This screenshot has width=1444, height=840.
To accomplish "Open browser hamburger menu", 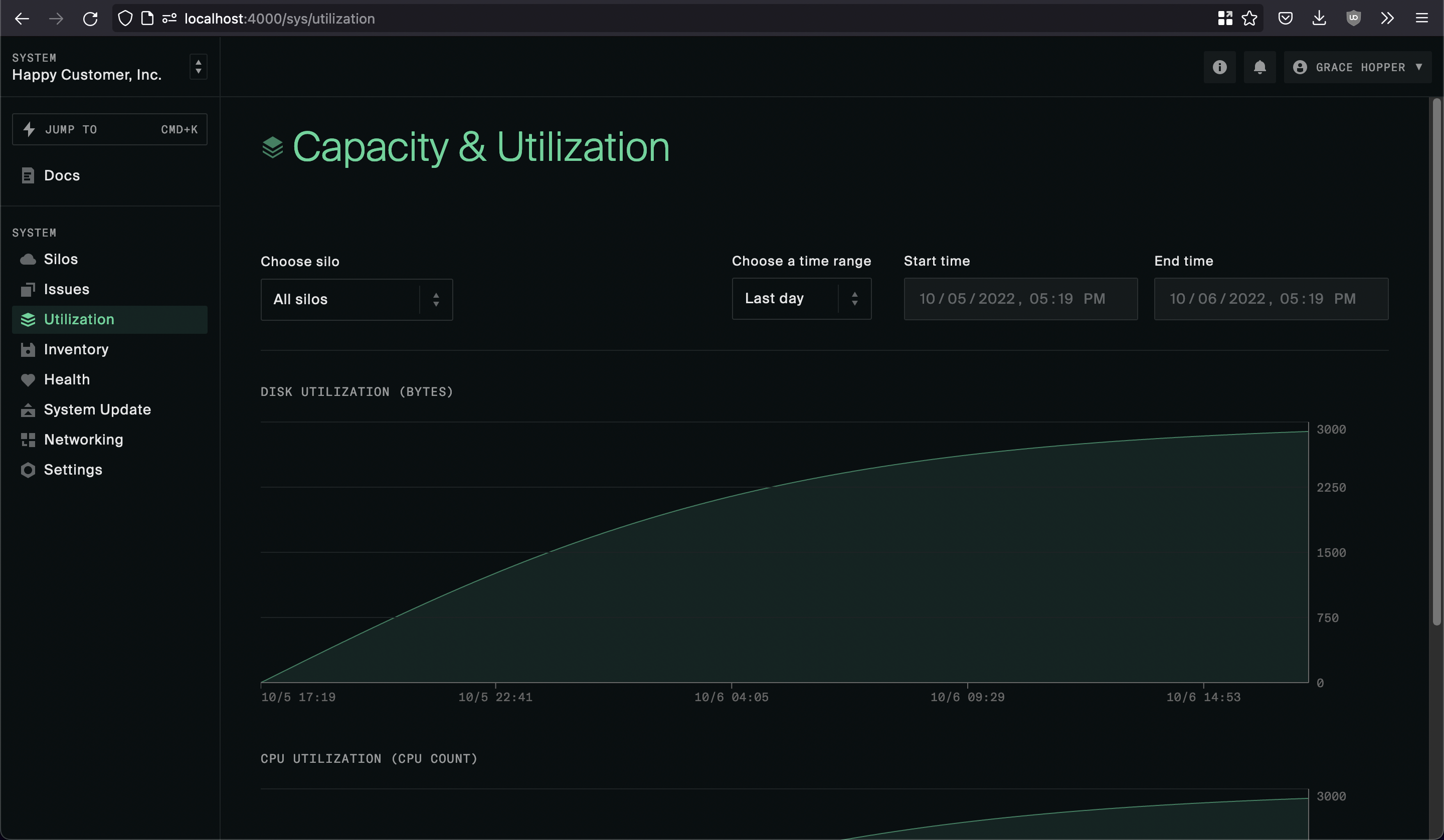I will [x=1421, y=19].
